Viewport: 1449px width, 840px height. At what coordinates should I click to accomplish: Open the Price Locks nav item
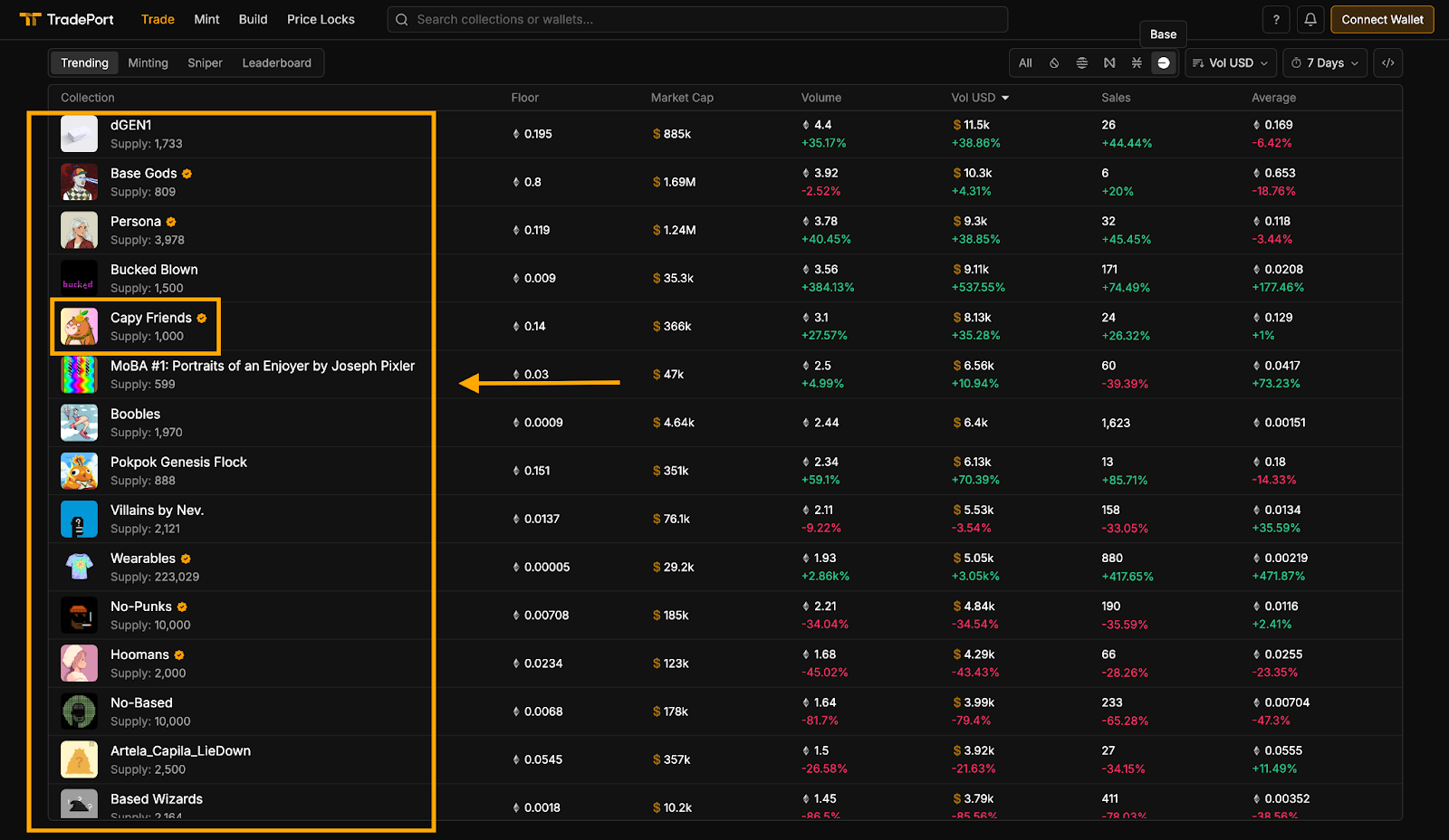tap(321, 19)
